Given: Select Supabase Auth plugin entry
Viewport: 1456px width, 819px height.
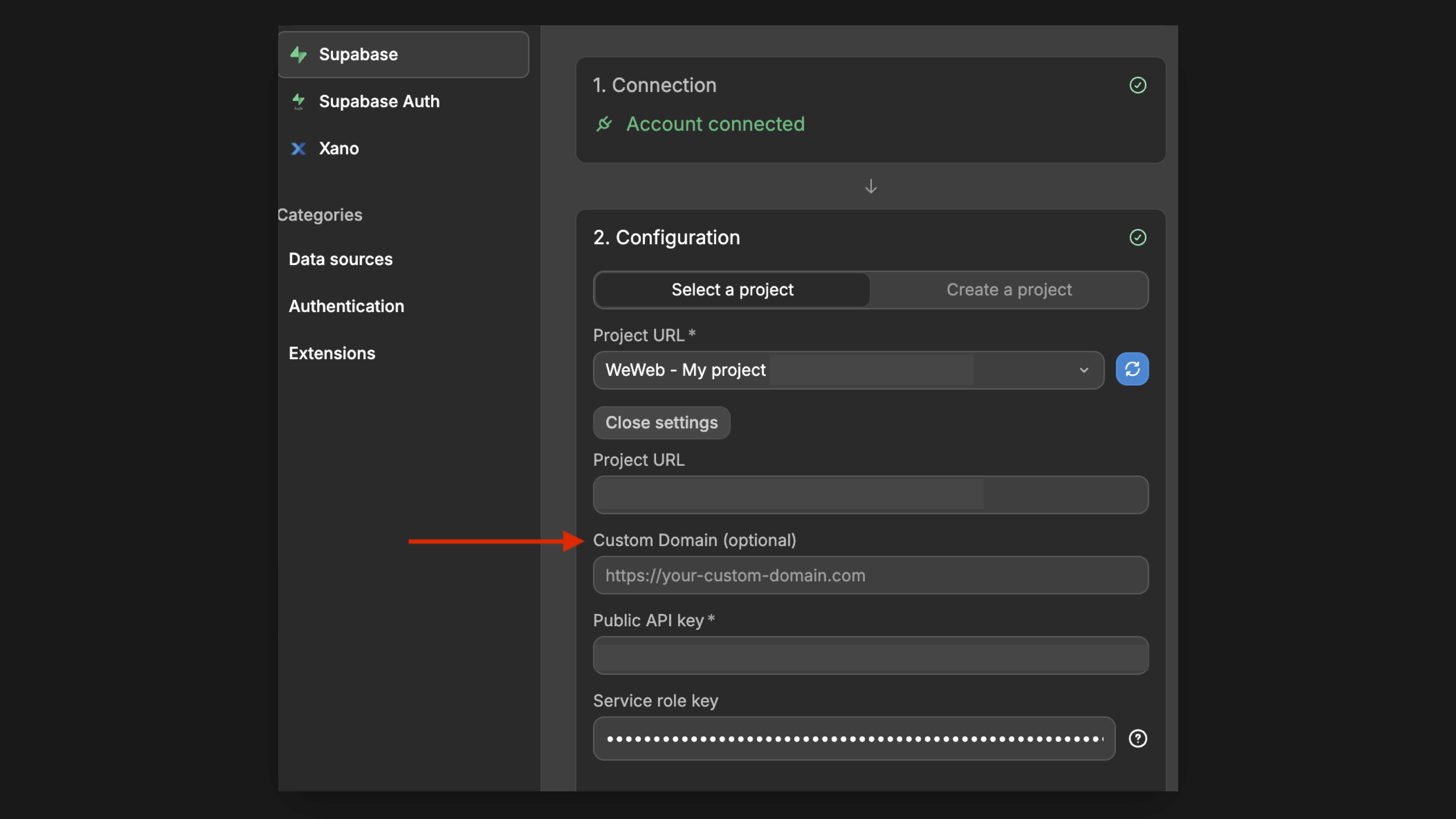Looking at the screenshot, I should (x=403, y=101).
